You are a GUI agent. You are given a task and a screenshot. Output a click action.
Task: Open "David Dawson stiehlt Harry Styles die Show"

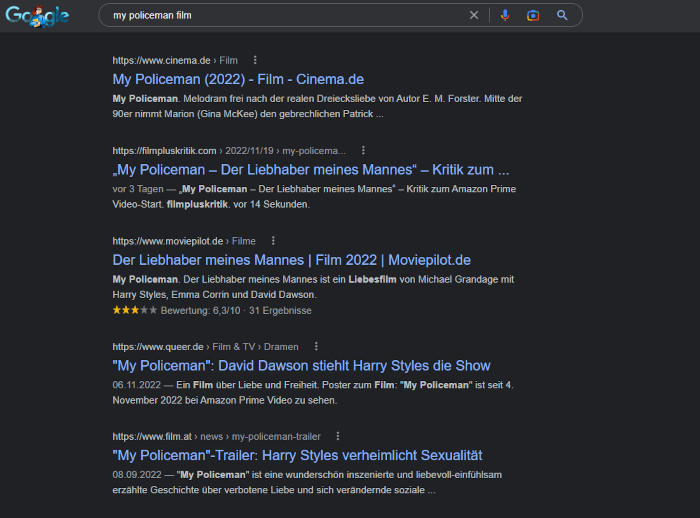[301, 365]
